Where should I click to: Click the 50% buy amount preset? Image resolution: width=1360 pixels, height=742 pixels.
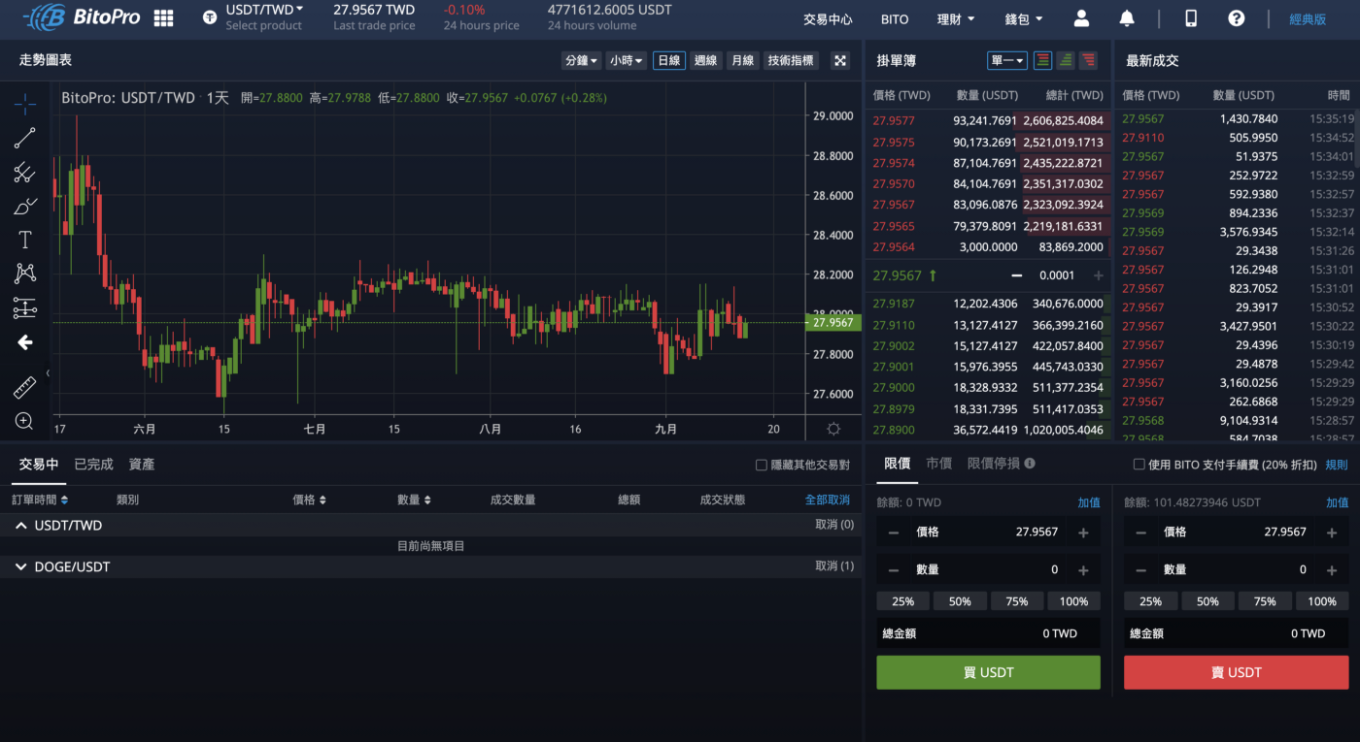(x=960, y=601)
